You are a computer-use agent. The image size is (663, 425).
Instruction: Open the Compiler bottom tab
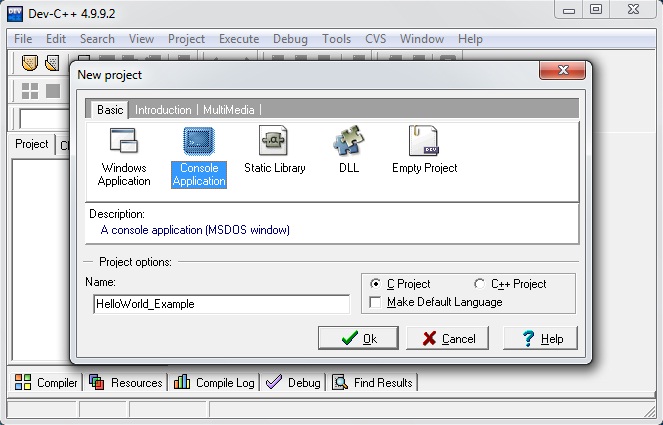point(46,383)
